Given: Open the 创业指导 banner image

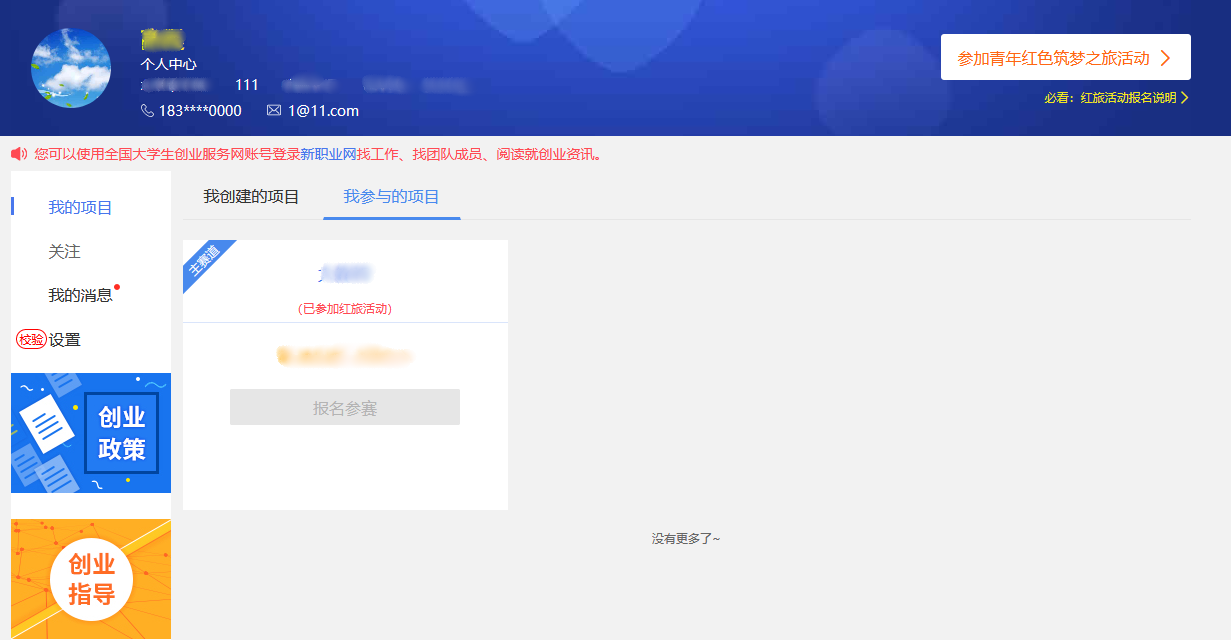Looking at the screenshot, I should tap(91, 579).
